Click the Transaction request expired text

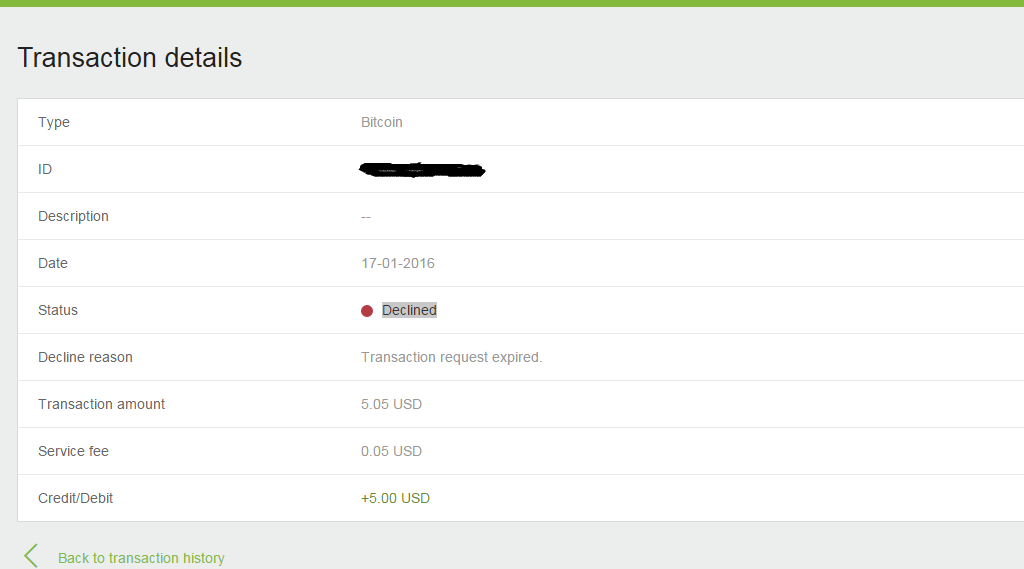(x=451, y=357)
